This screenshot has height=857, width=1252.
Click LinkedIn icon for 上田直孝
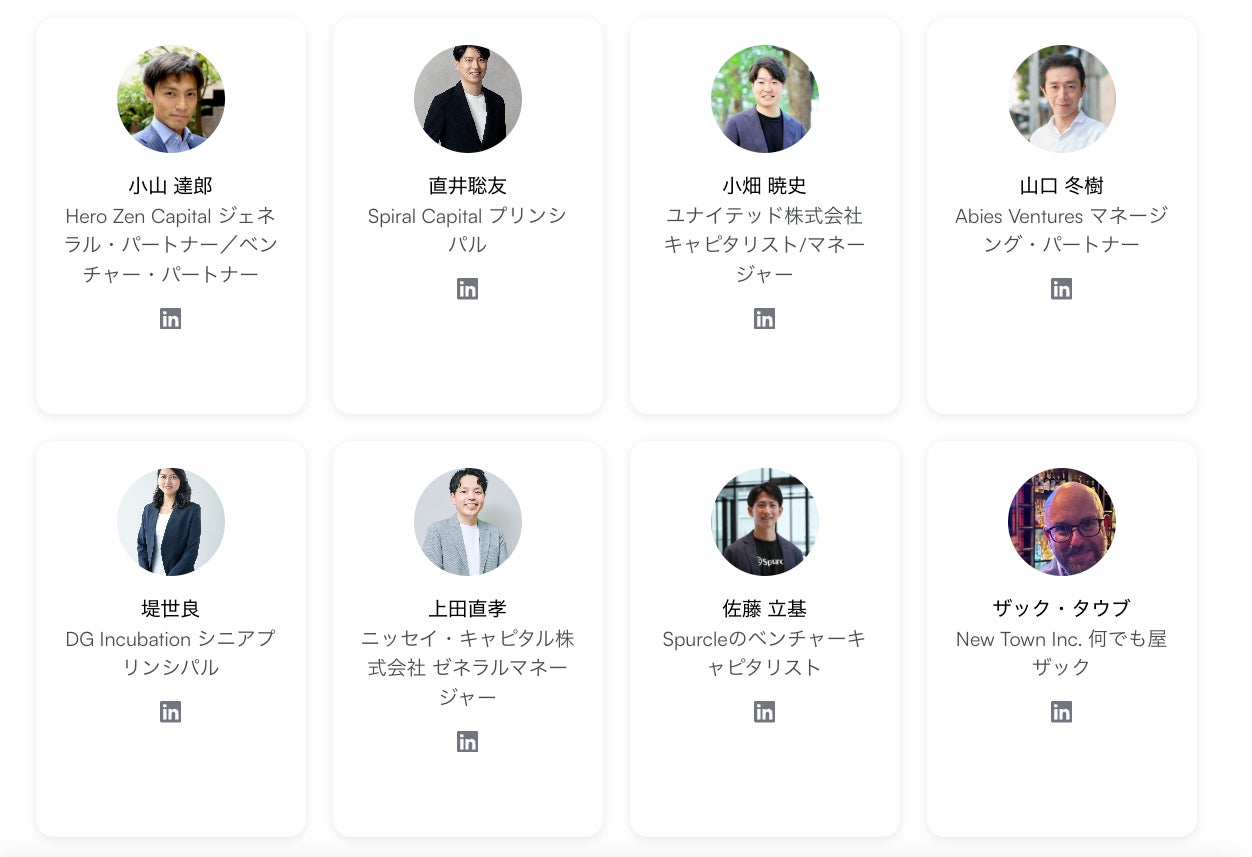click(467, 741)
